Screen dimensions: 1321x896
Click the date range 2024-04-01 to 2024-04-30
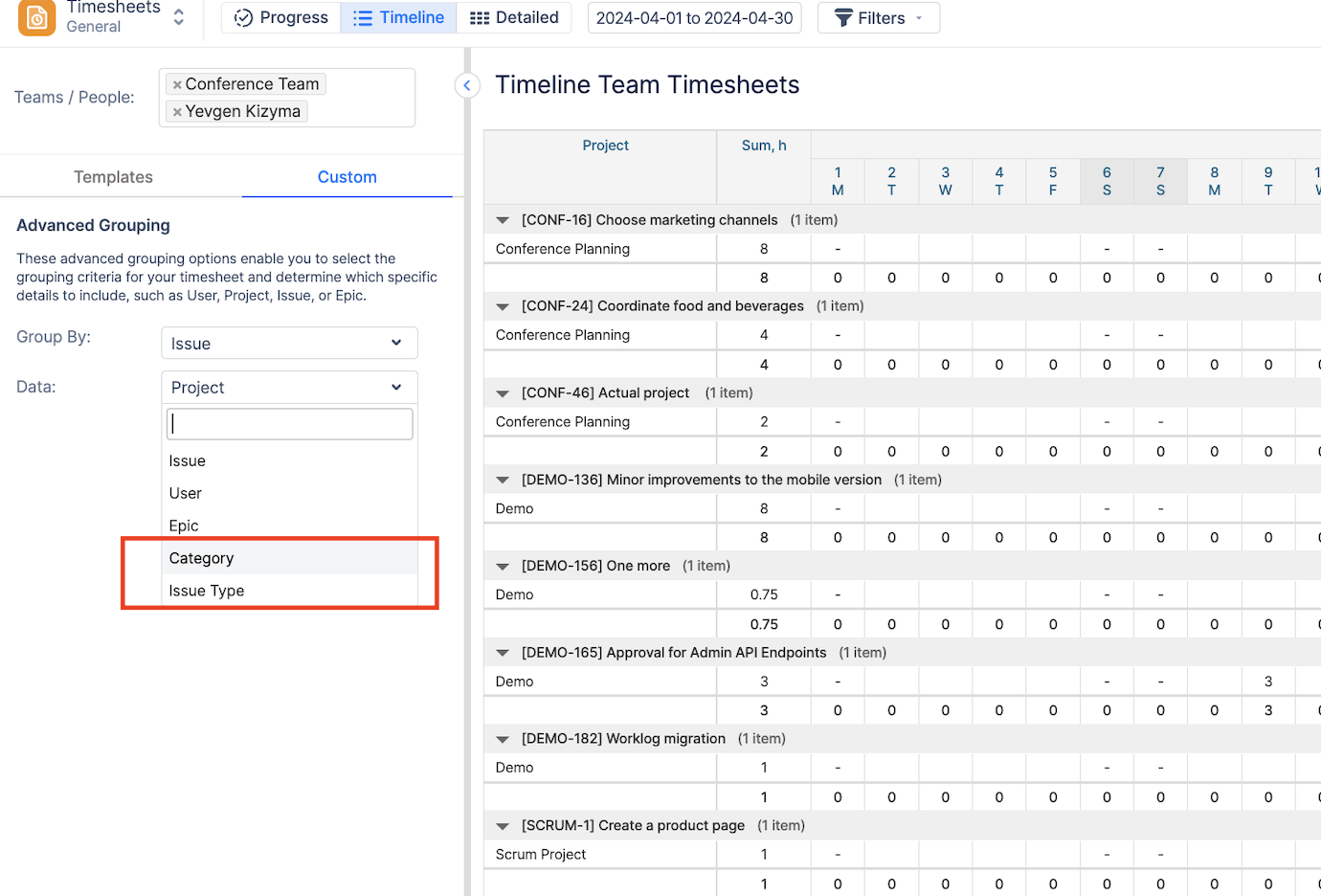(694, 18)
